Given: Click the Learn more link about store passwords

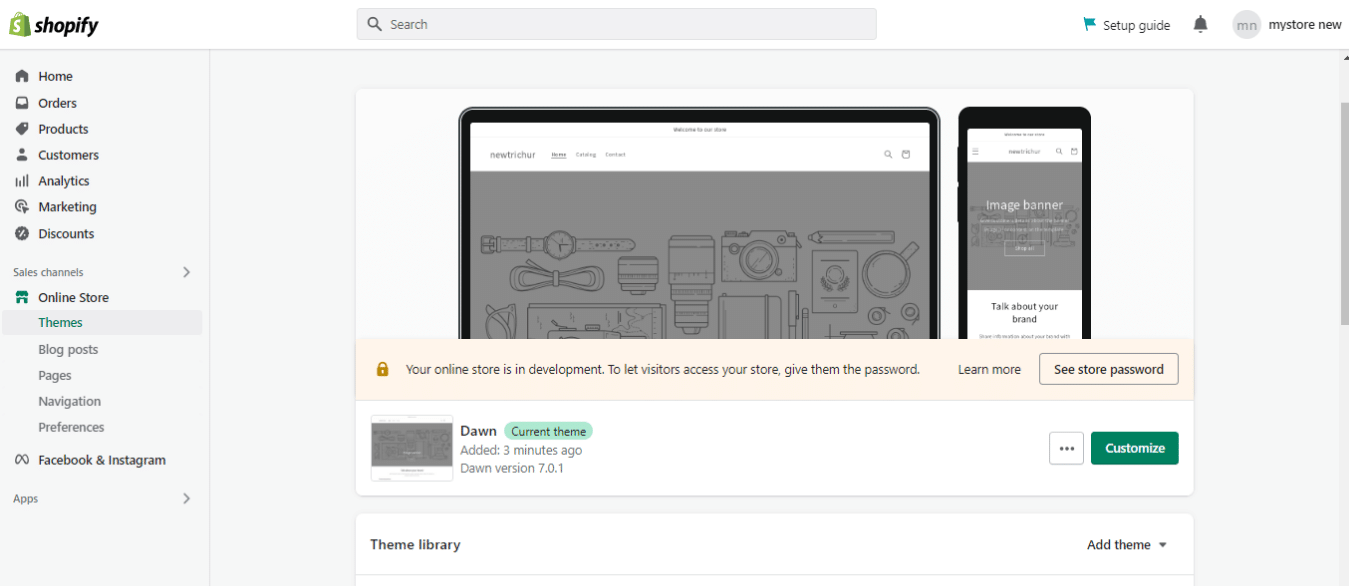Looking at the screenshot, I should (x=988, y=368).
